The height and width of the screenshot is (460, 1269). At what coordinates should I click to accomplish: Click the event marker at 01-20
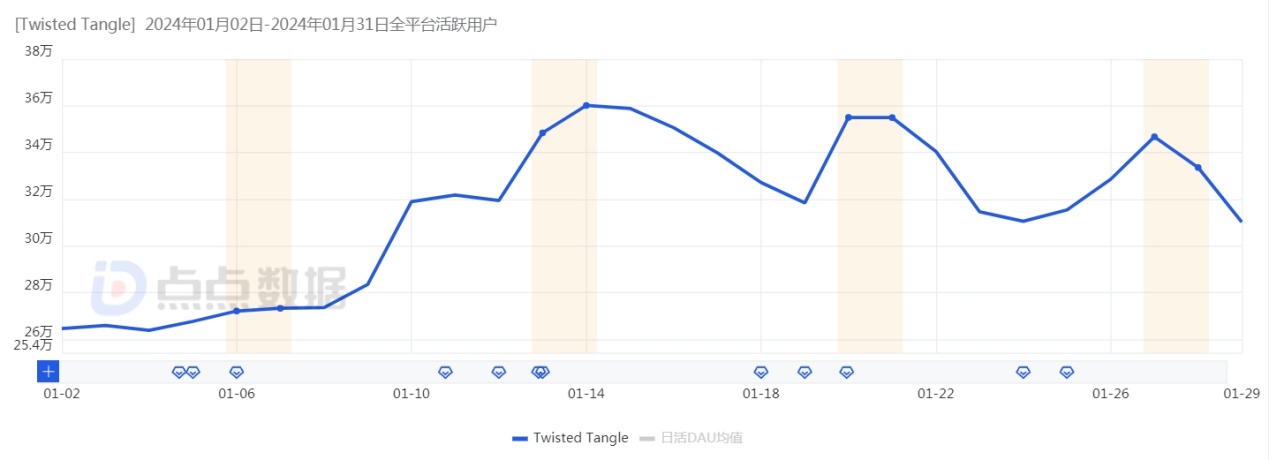[847, 372]
